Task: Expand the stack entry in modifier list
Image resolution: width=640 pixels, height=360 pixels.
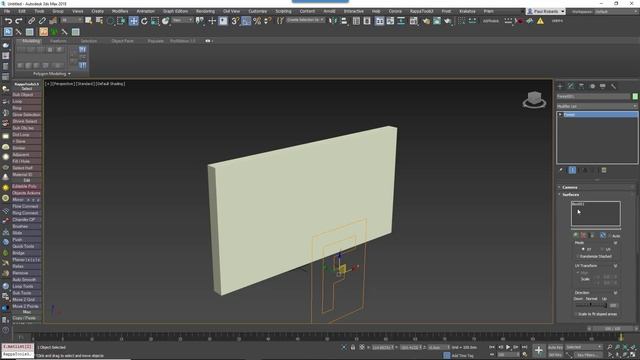Action: [560, 115]
